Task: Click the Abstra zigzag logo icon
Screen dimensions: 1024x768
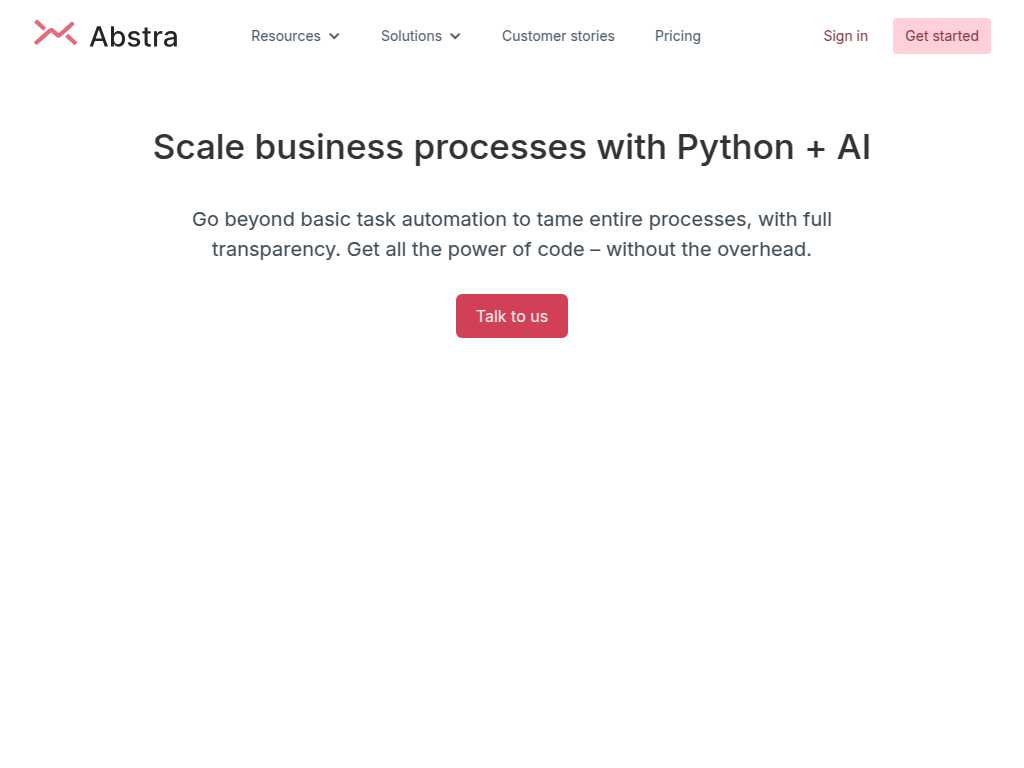Action: coord(56,33)
